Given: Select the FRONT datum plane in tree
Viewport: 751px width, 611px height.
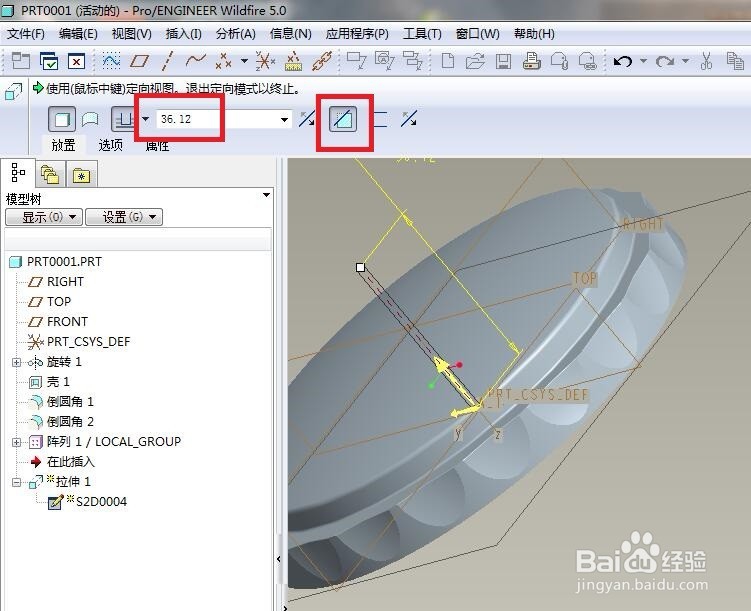Looking at the screenshot, I should [x=57, y=321].
